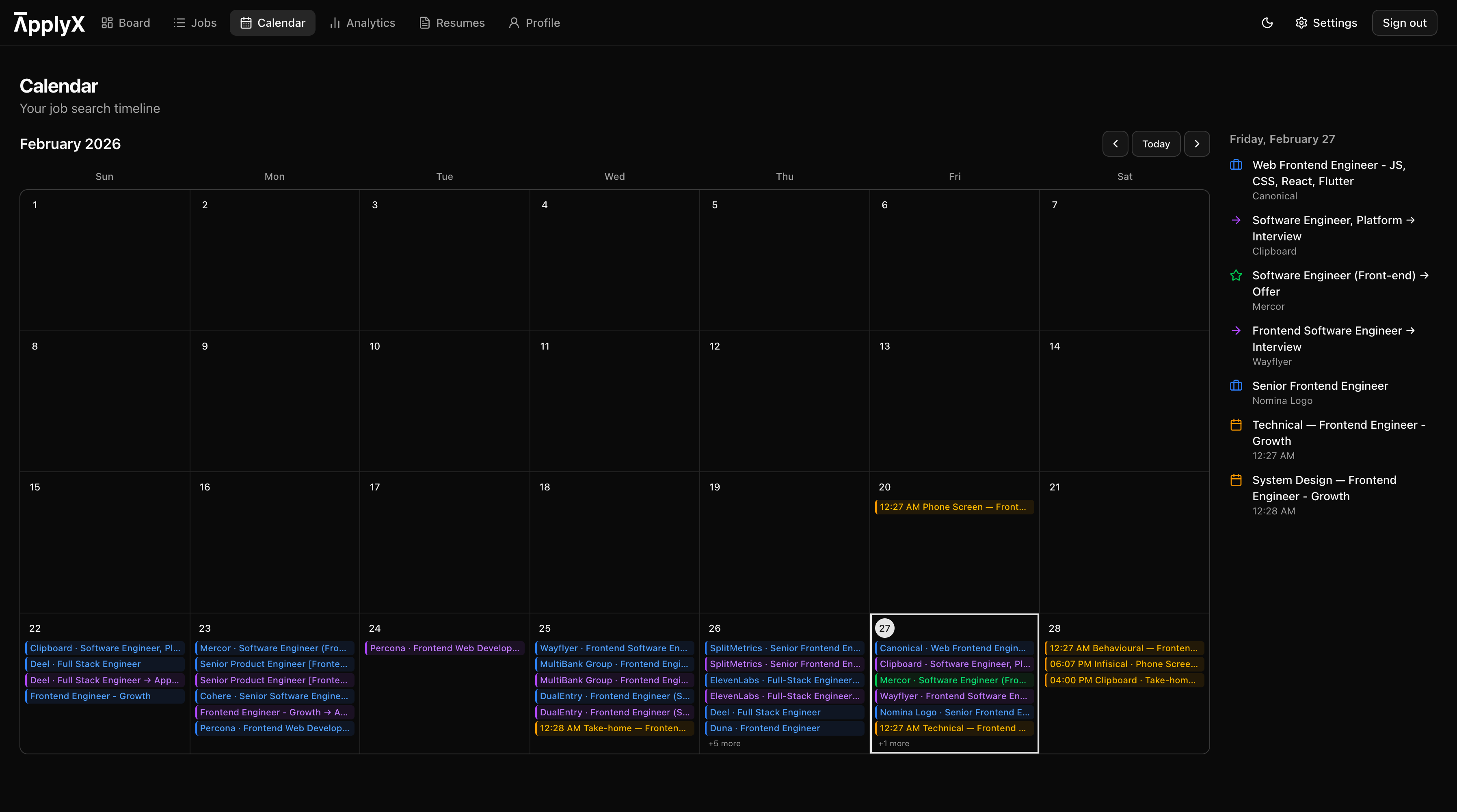Open the Board tab
Image resolution: width=1457 pixels, height=812 pixels.
coord(125,23)
